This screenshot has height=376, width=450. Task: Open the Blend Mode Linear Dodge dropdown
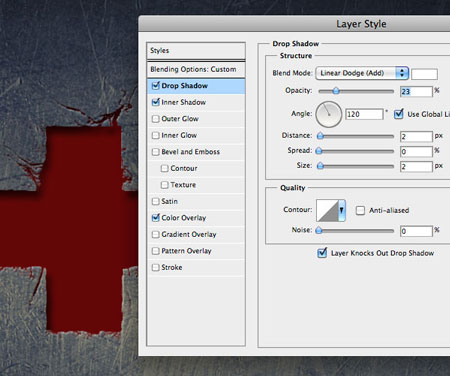click(362, 73)
